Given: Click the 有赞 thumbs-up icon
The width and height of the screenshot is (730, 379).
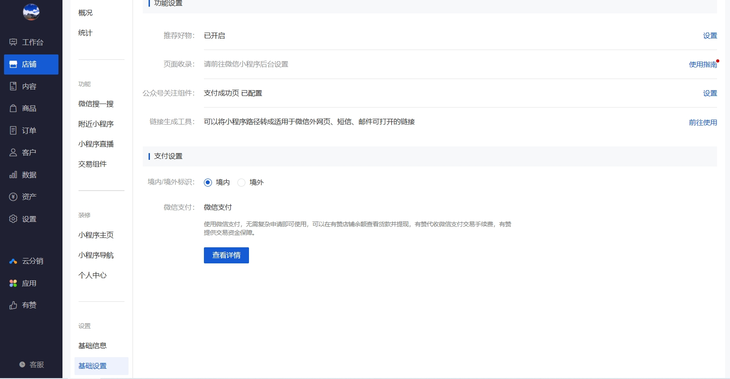Looking at the screenshot, I should click(13, 305).
